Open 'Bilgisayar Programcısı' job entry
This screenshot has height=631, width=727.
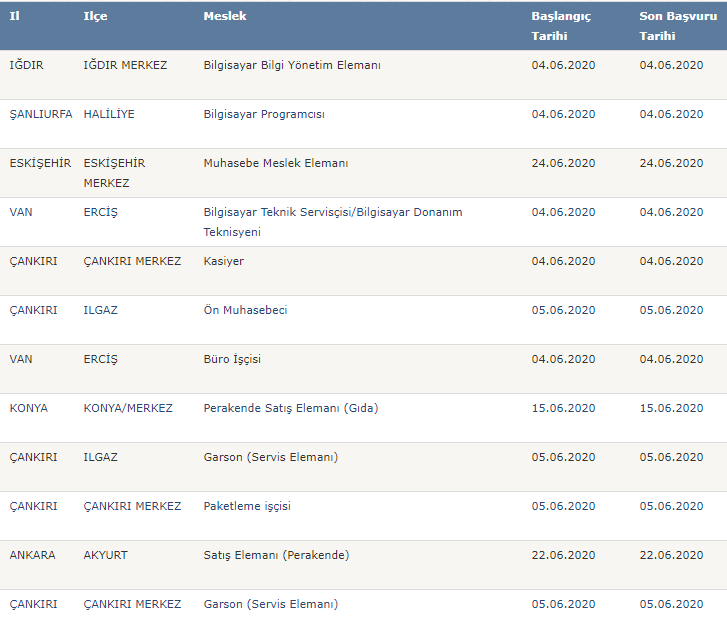[x=264, y=114]
